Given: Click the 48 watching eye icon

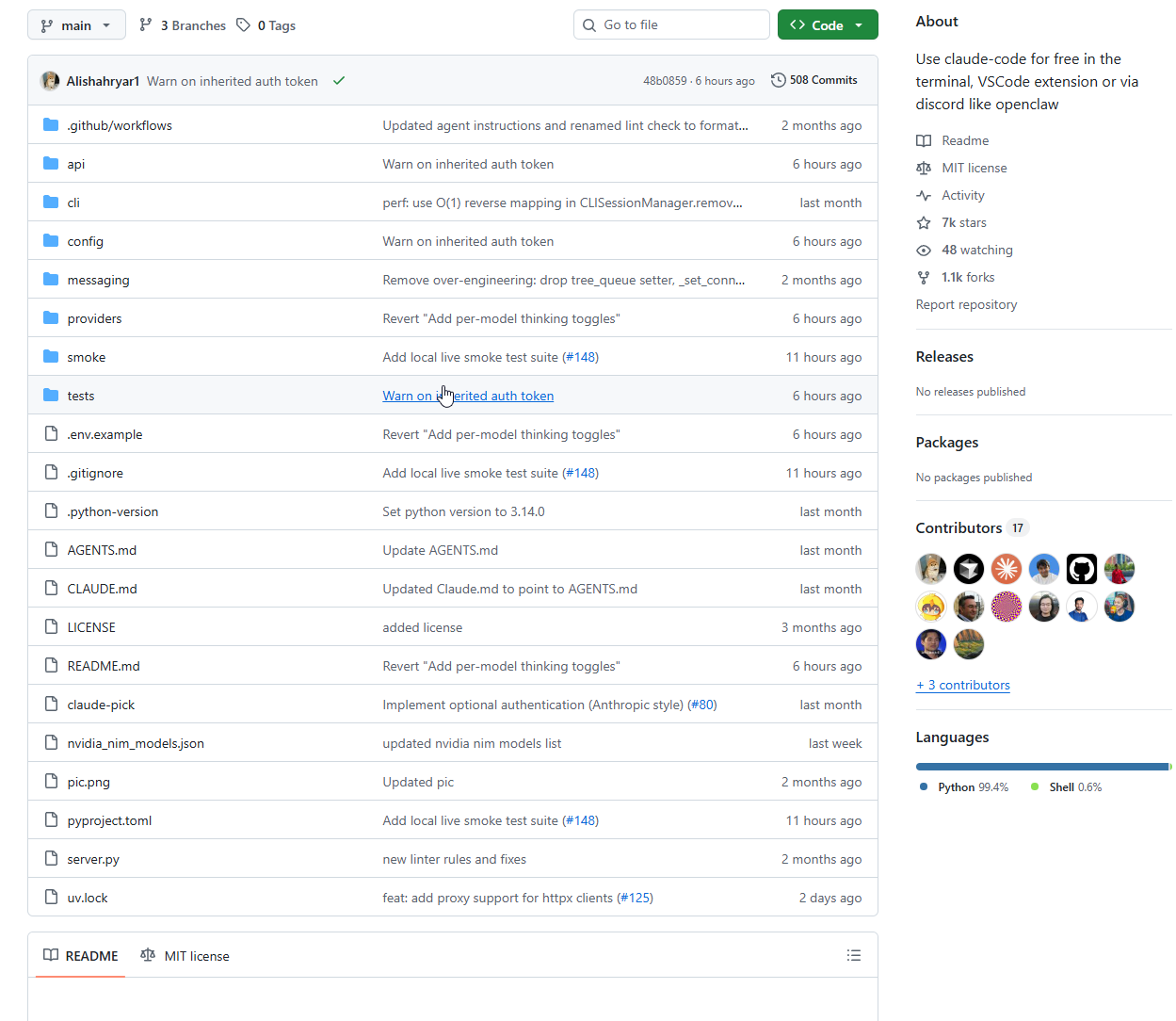Looking at the screenshot, I should [924, 250].
